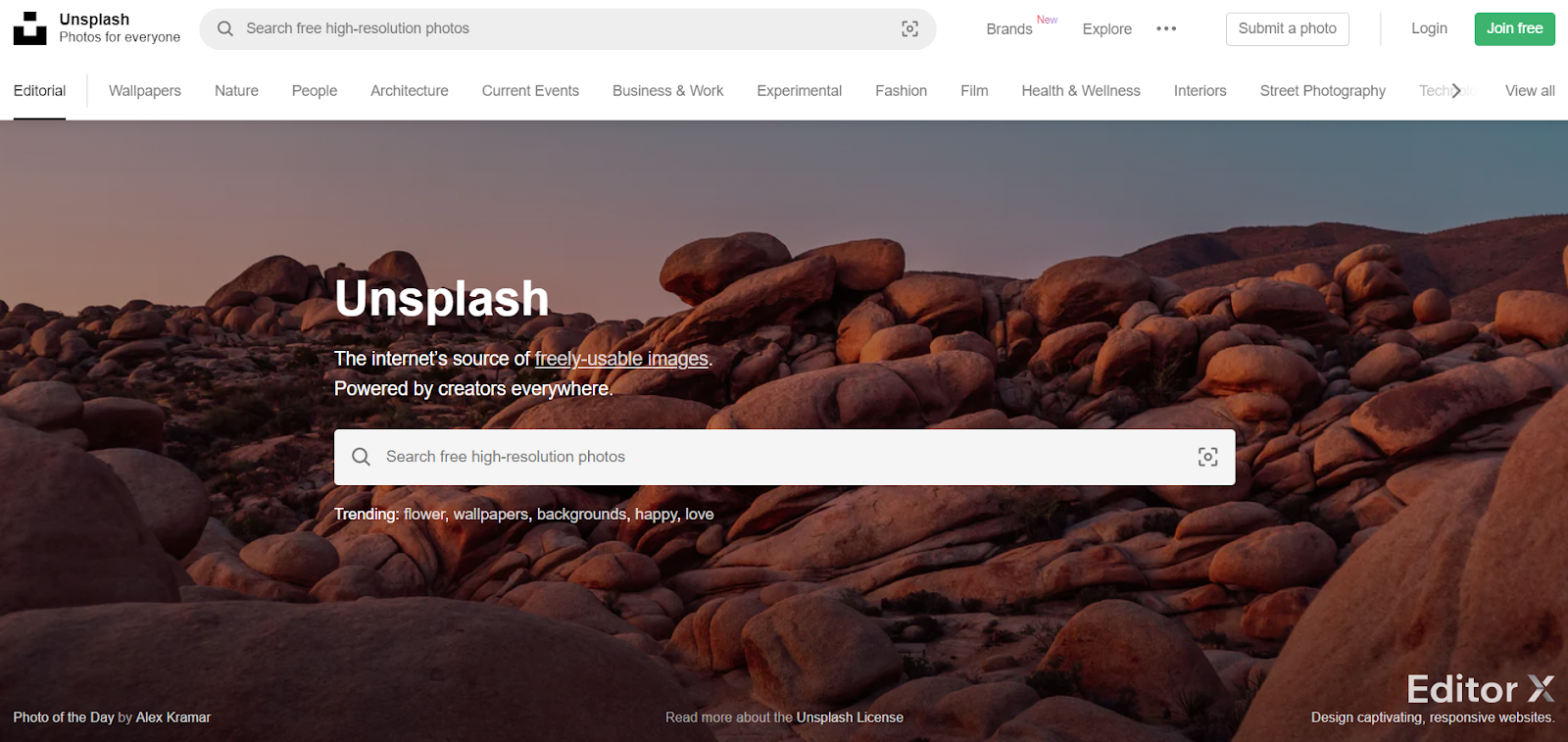Select trending term backgrounds
The height and width of the screenshot is (742, 1568).
pos(581,514)
